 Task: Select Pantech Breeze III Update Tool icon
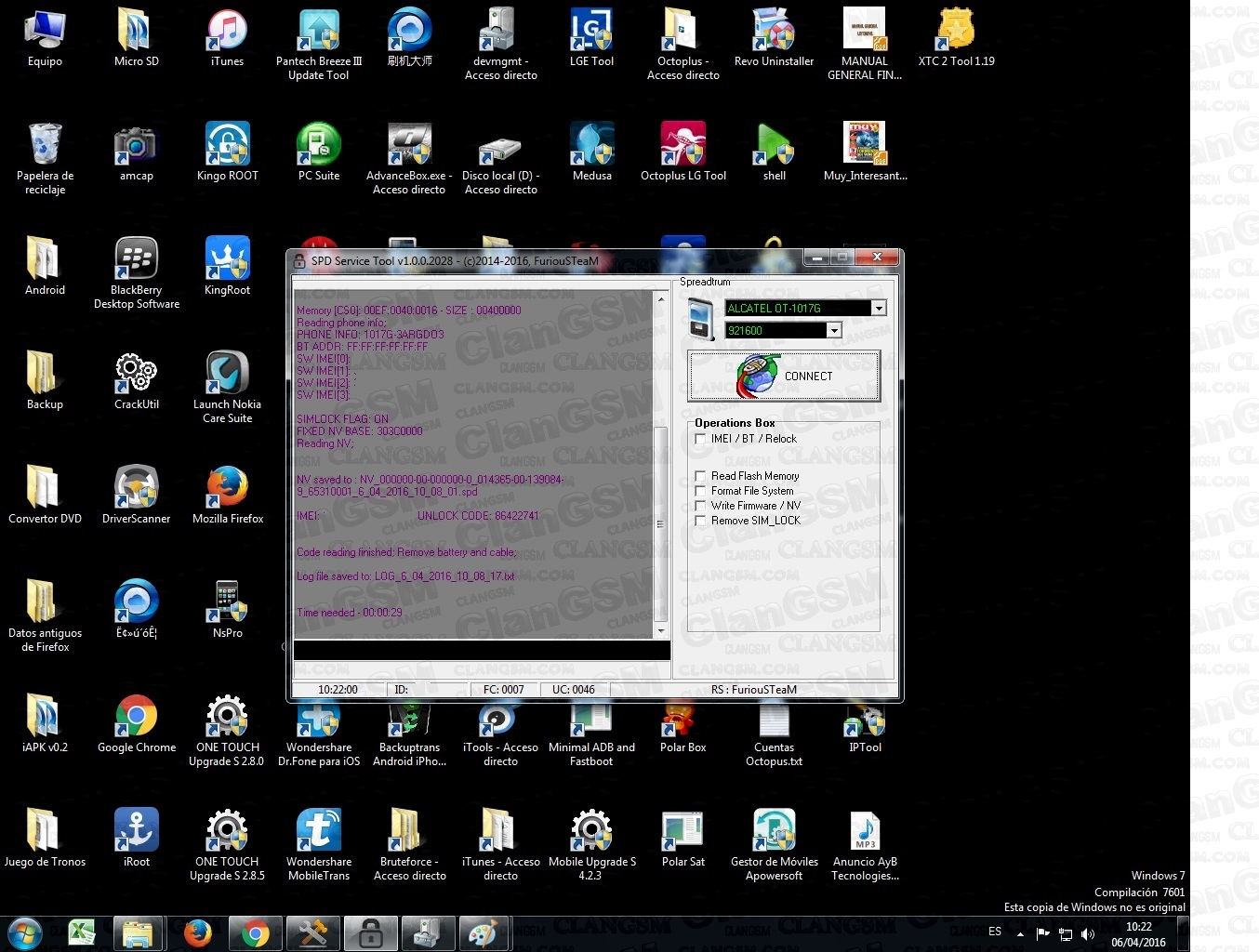[x=319, y=45]
